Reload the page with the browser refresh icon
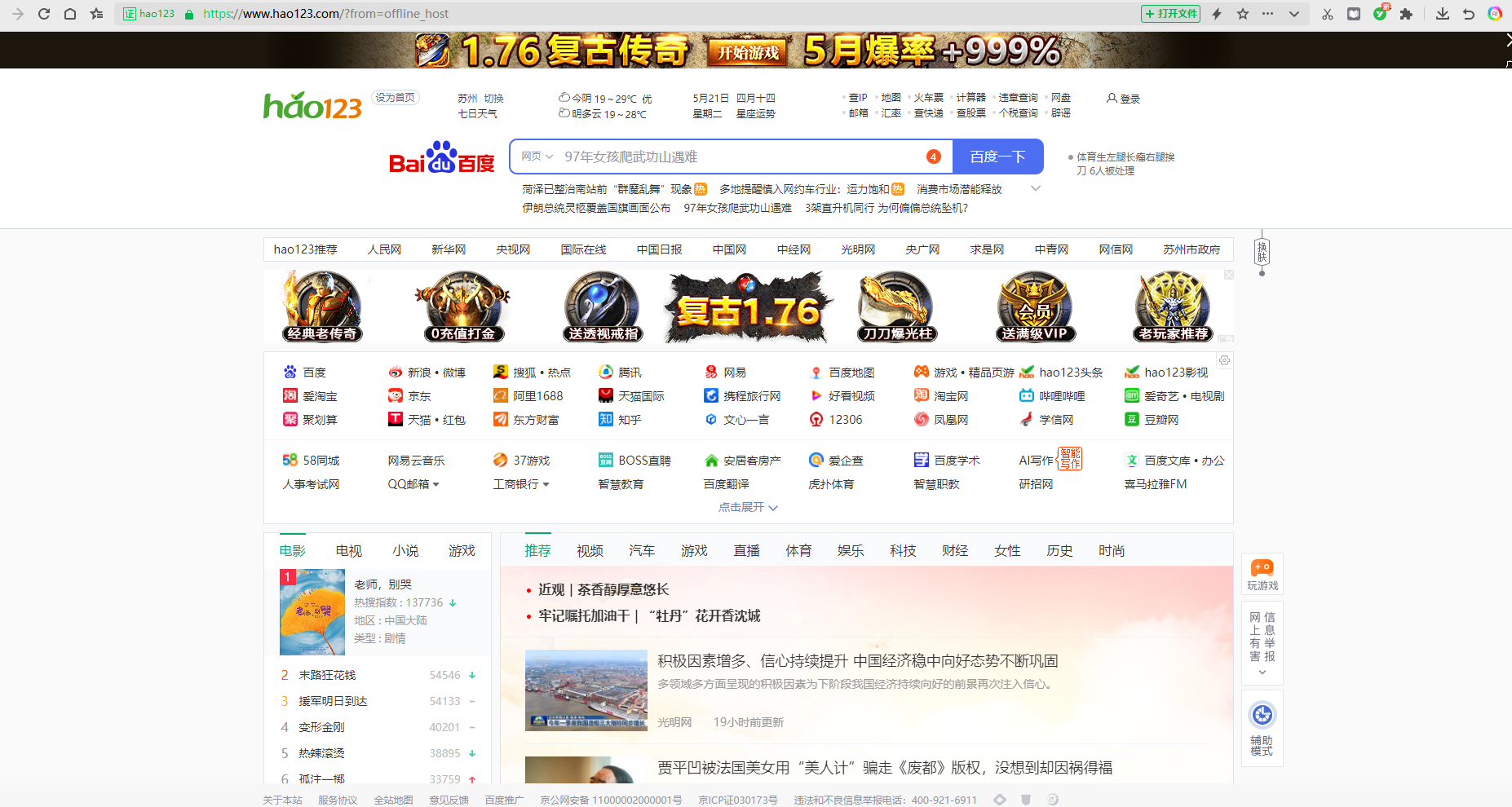1512x807 pixels. (44, 14)
